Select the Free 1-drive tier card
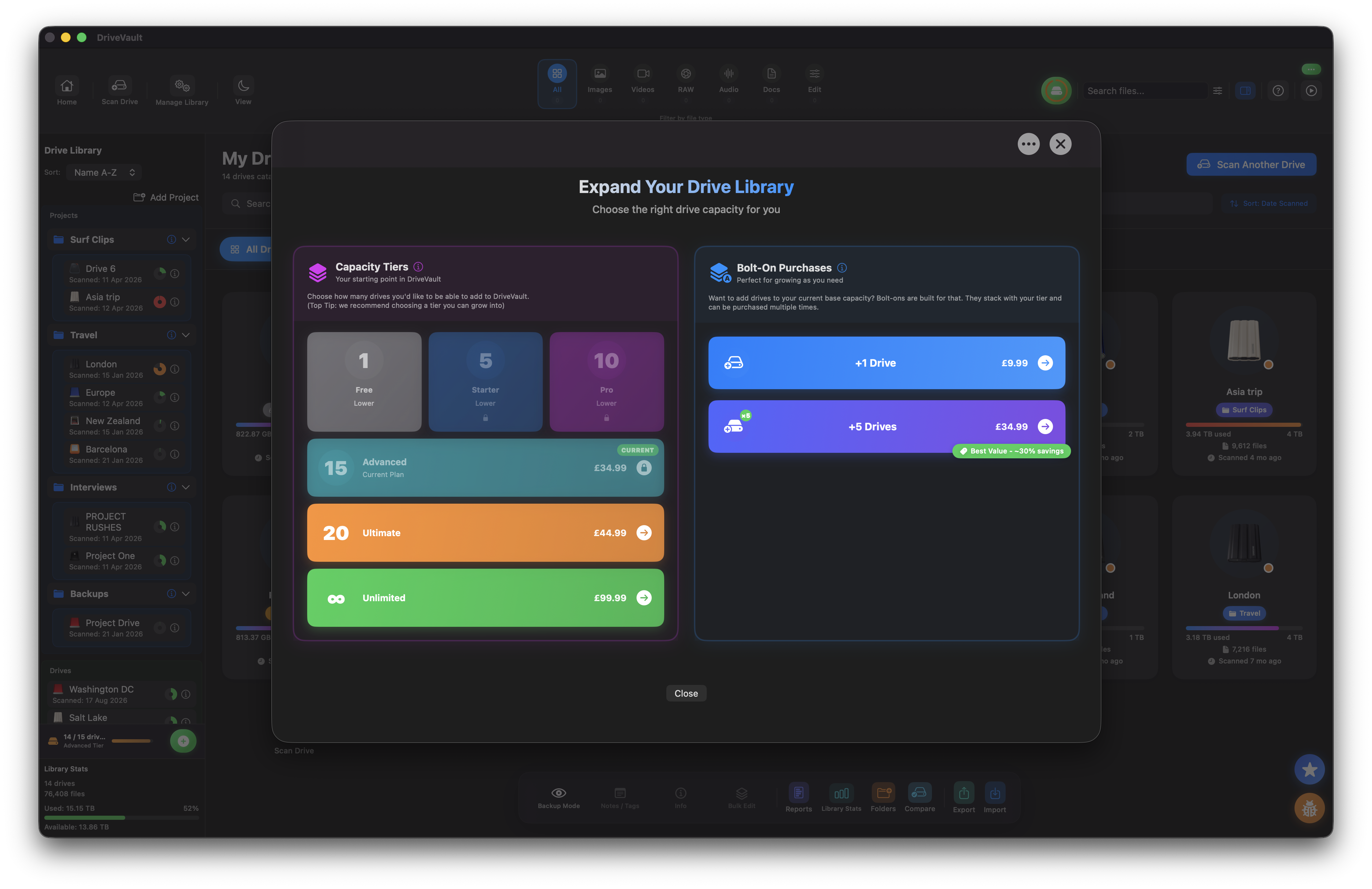This screenshot has width=1372, height=889. [x=364, y=381]
